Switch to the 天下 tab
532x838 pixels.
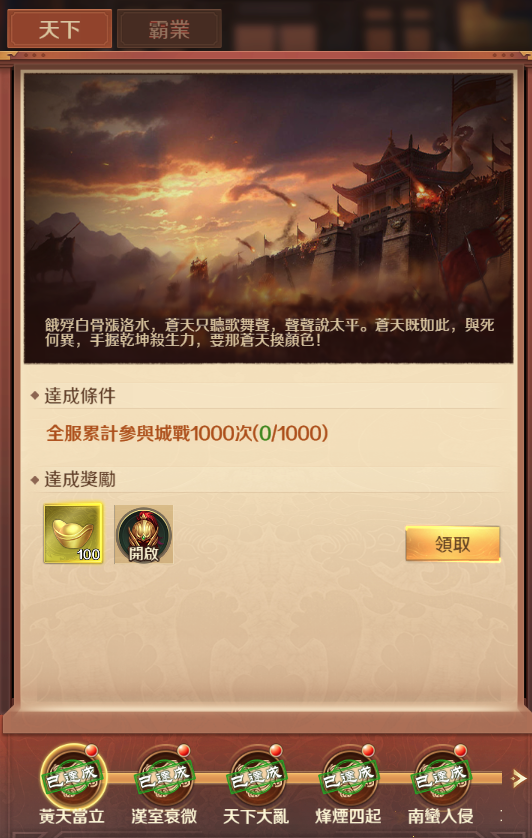[x=59, y=29]
